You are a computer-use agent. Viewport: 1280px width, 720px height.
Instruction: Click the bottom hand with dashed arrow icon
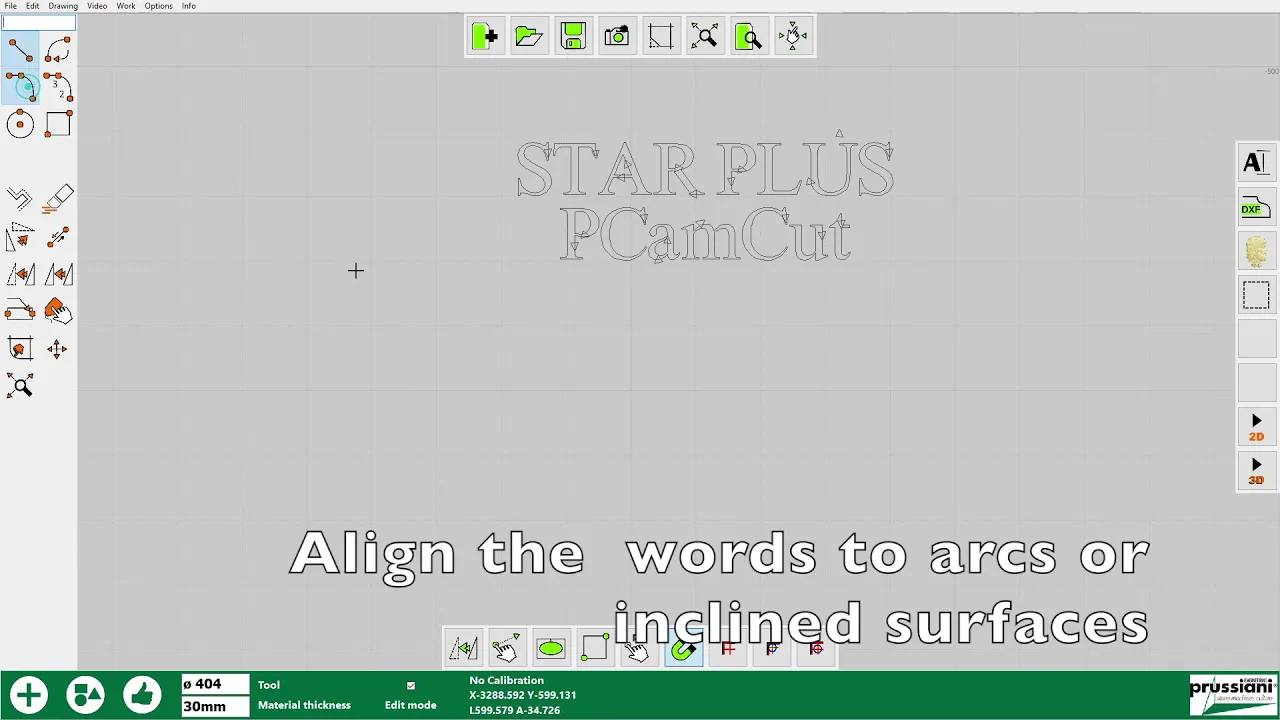(x=507, y=649)
